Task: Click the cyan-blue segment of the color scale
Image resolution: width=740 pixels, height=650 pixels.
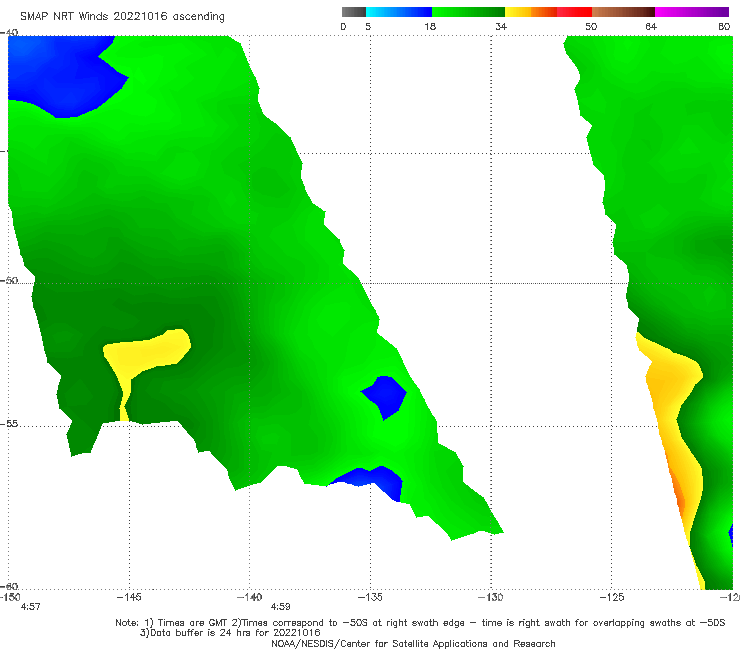Action: 399,12
